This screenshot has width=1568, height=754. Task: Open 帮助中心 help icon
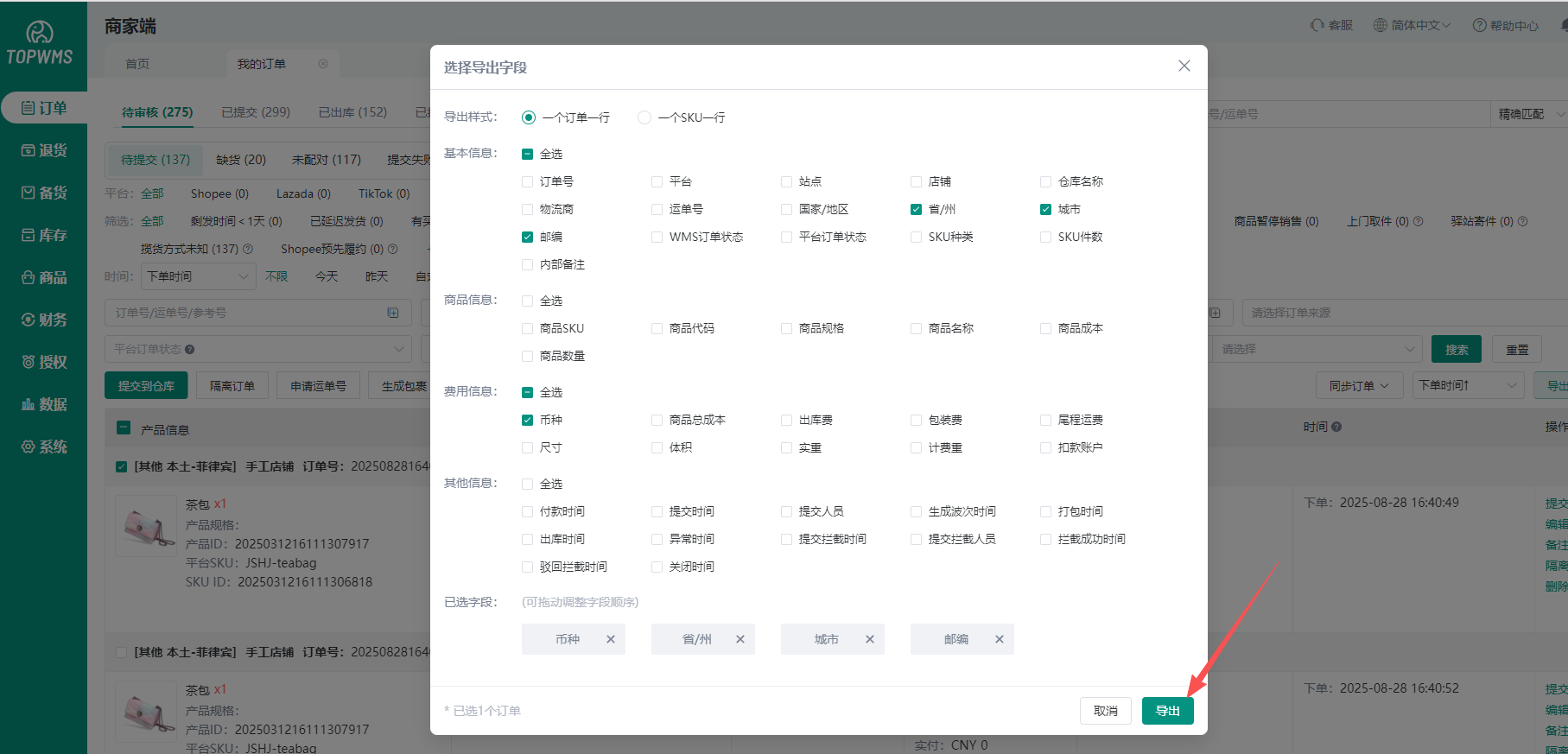pos(1505,26)
